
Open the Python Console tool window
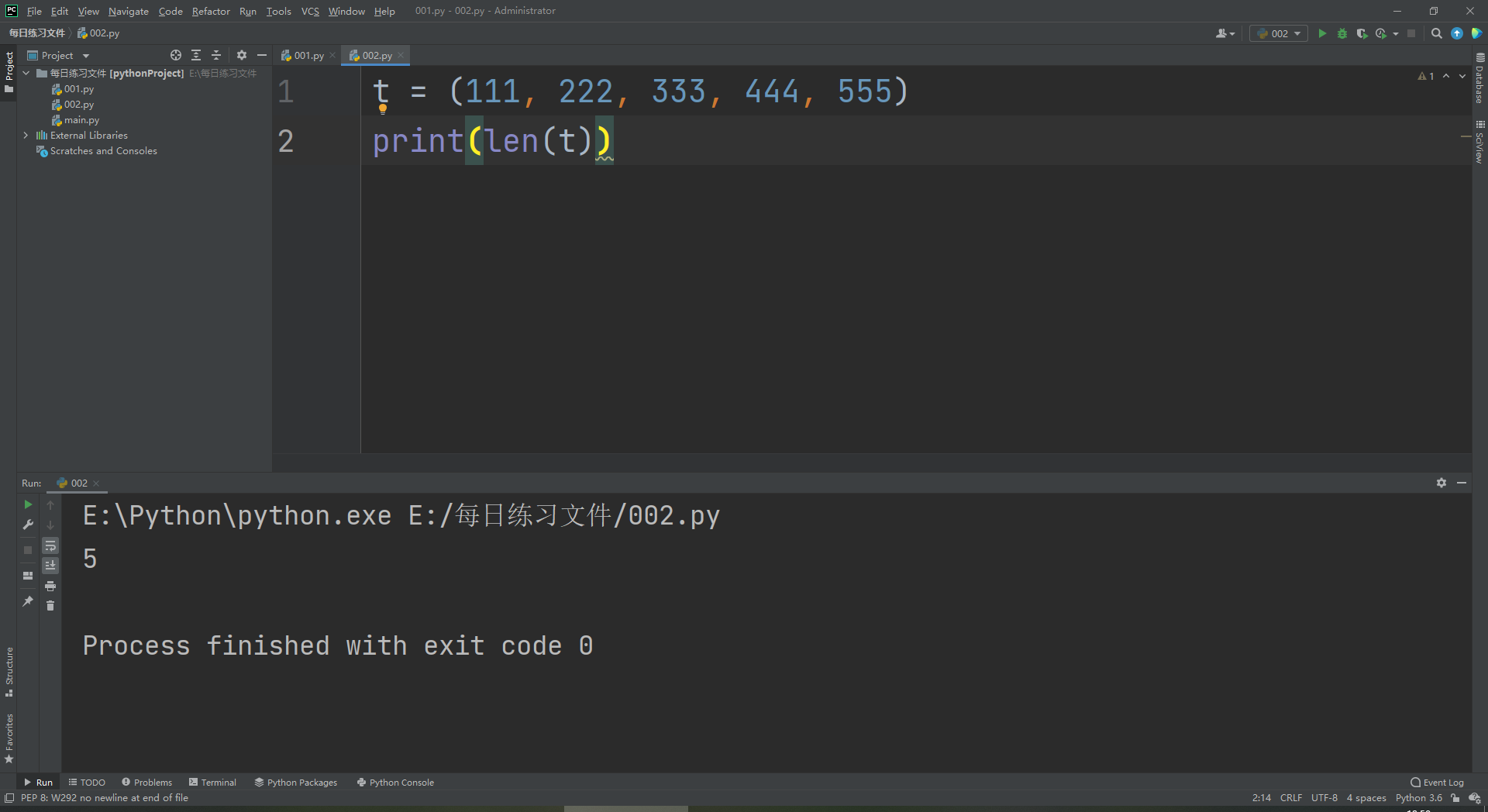[395, 783]
